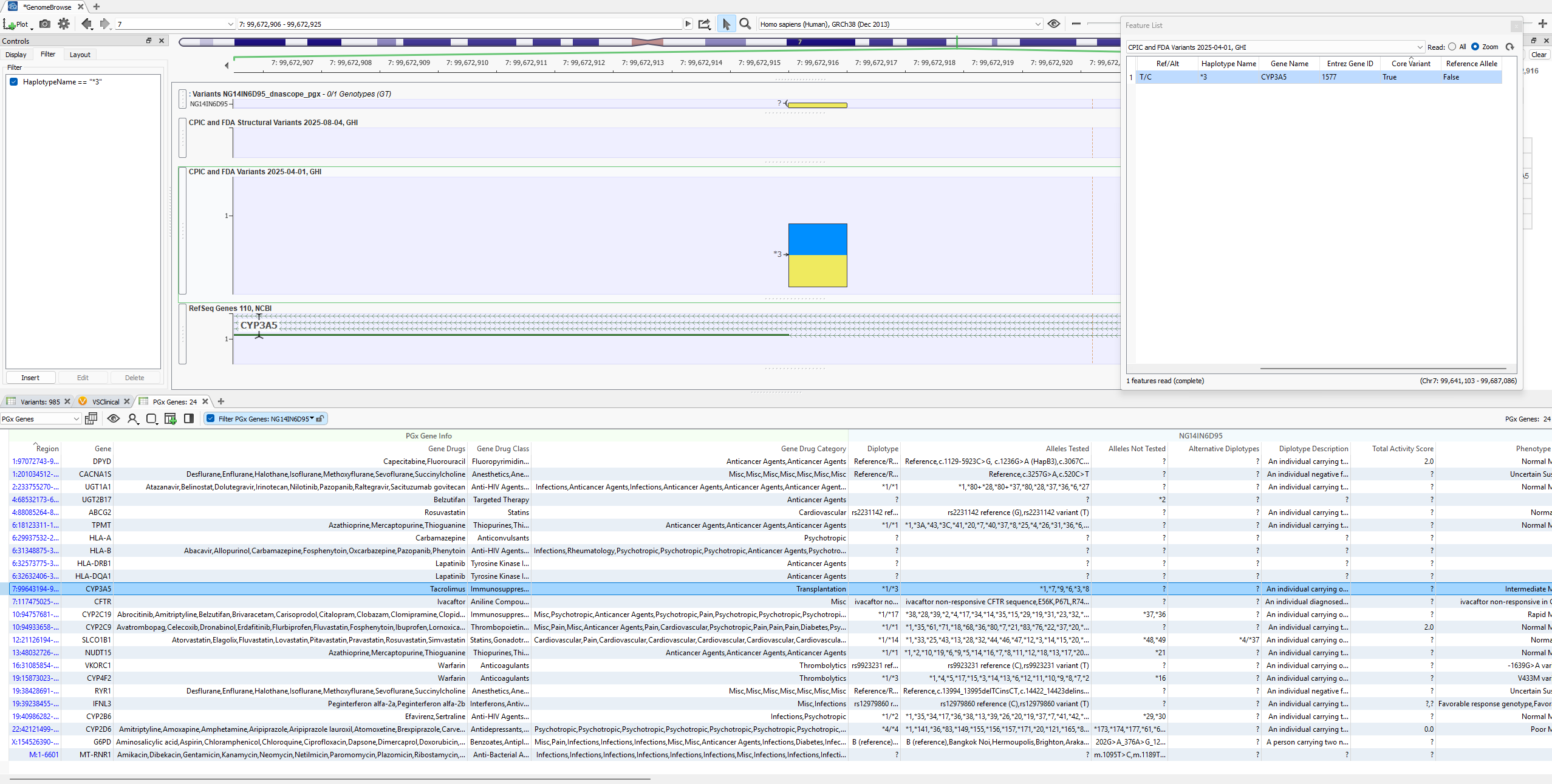This screenshot has height=784, width=1552.
Task: Go forward with the right arrow
Action: tap(105, 24)
